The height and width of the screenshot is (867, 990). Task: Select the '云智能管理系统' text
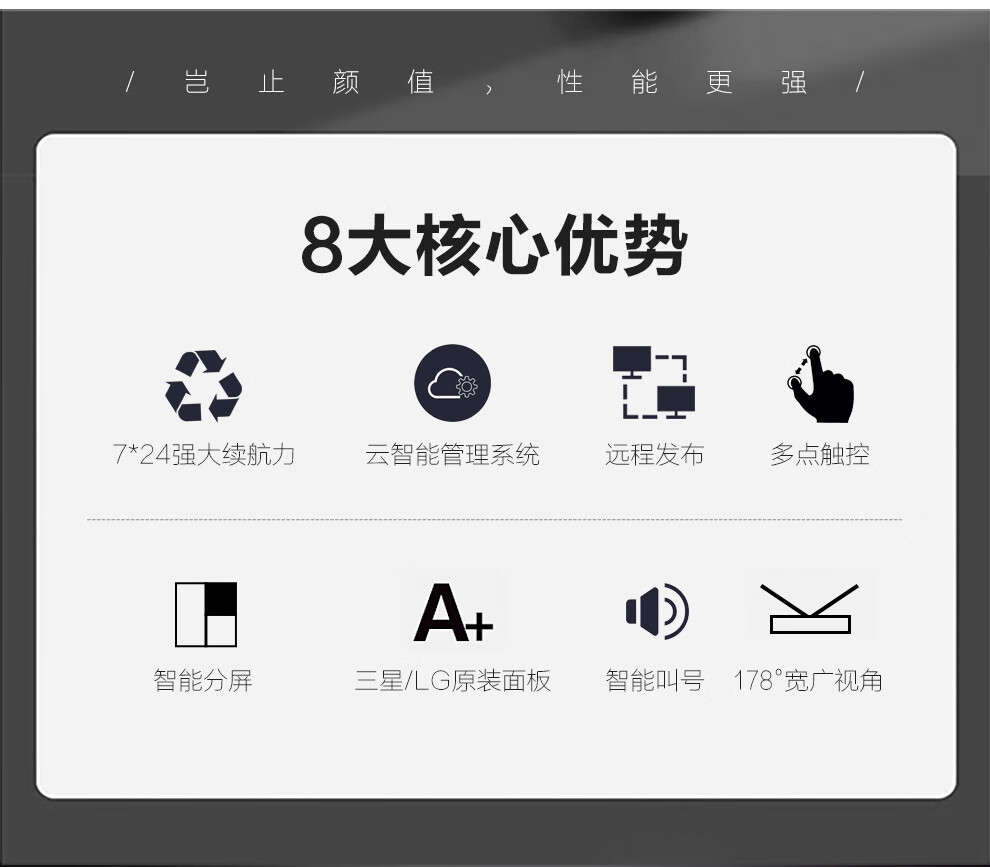click(452, 455)
